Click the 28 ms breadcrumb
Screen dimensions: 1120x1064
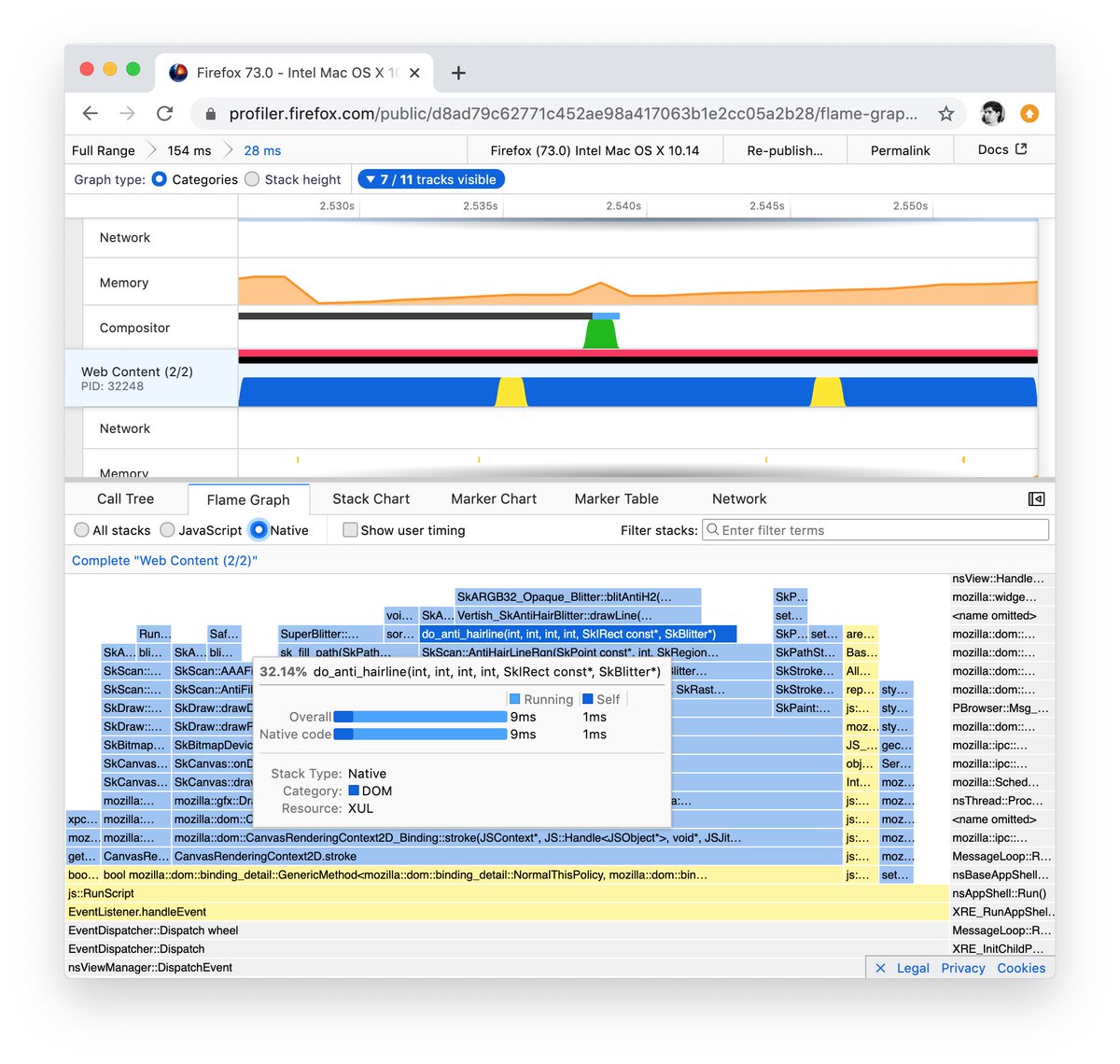pos(262,150)
